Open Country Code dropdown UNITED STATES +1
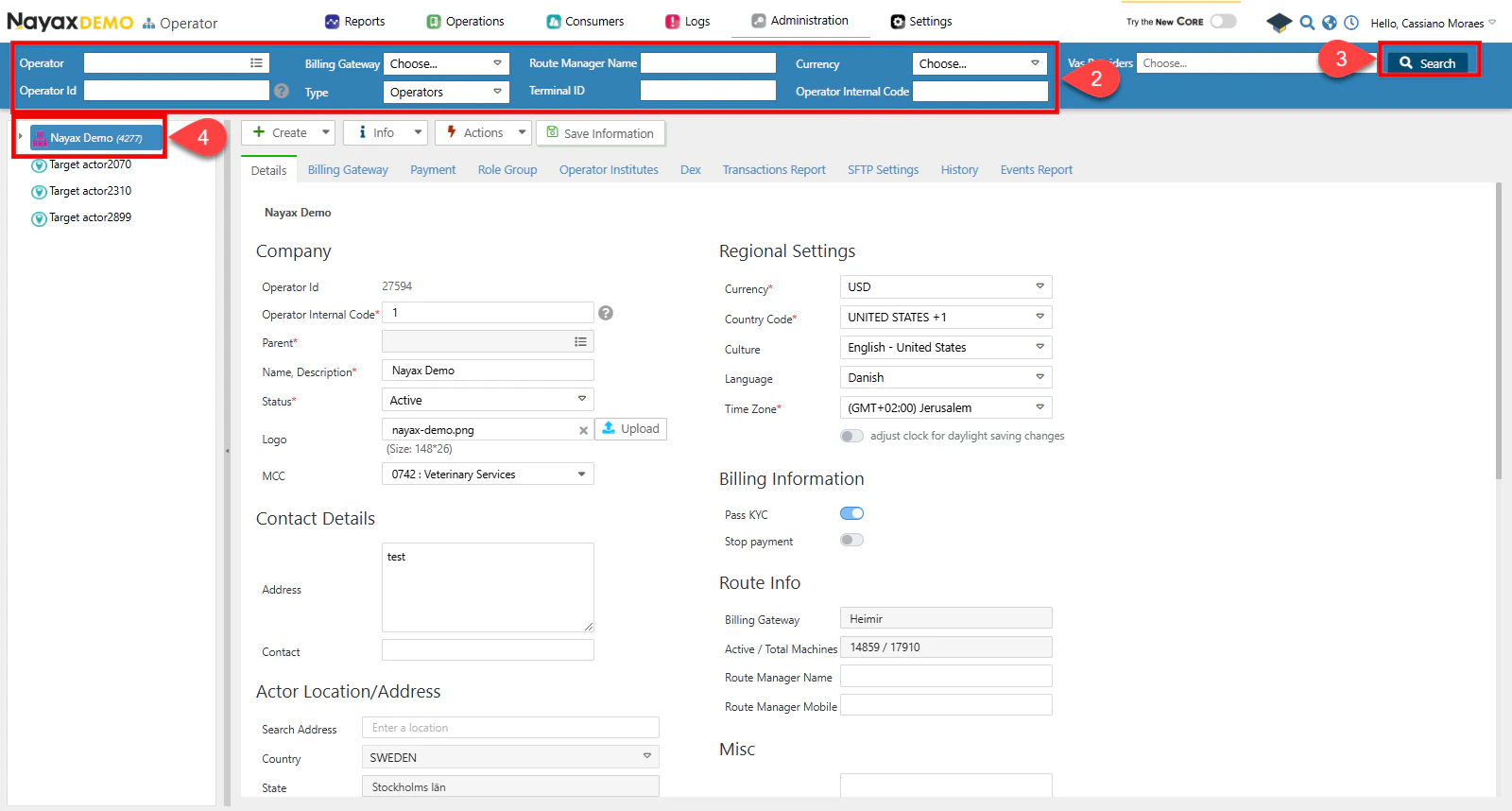 click(946, 317)
